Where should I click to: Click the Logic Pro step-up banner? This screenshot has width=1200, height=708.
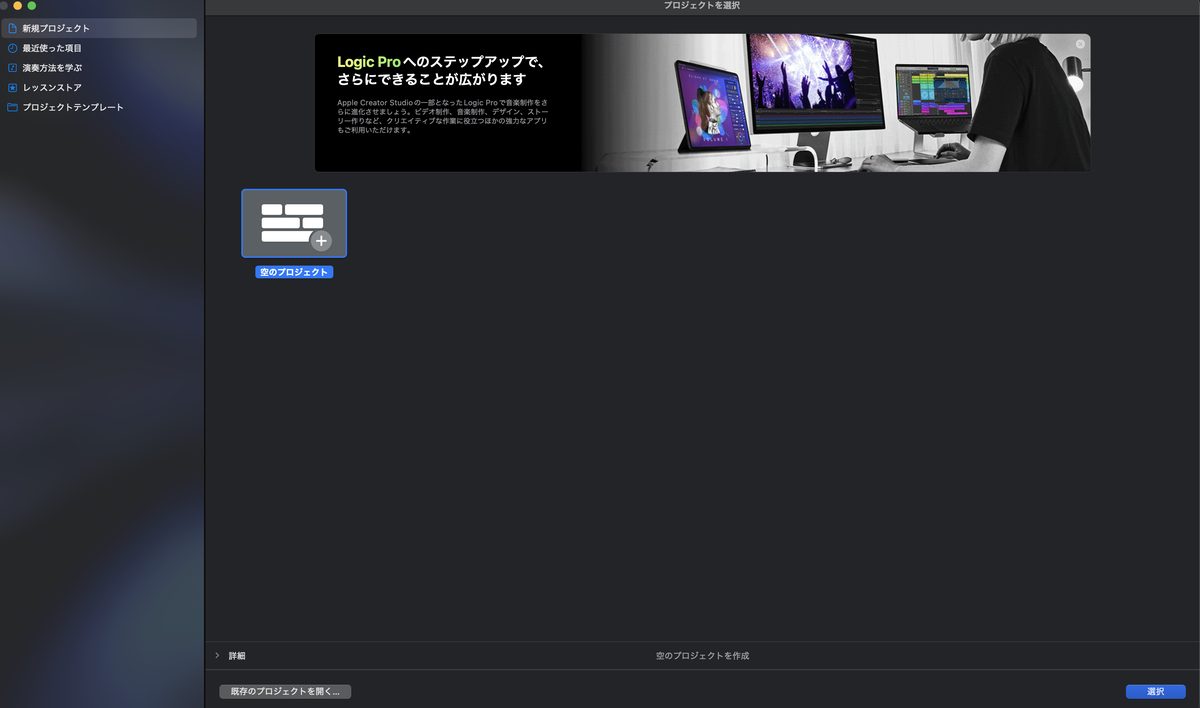coord(702,103)
